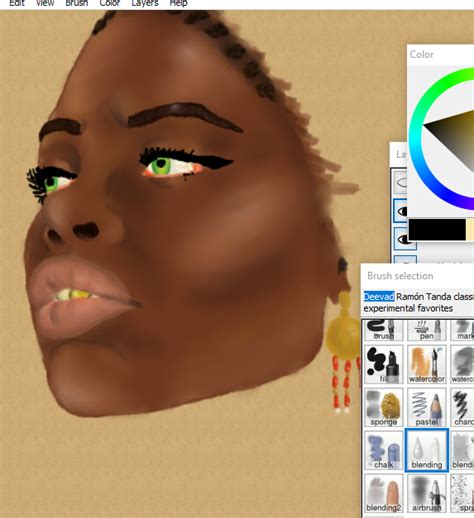Screen dimensions: 474x518
Task: Open the Color menu
Action: 110,3
